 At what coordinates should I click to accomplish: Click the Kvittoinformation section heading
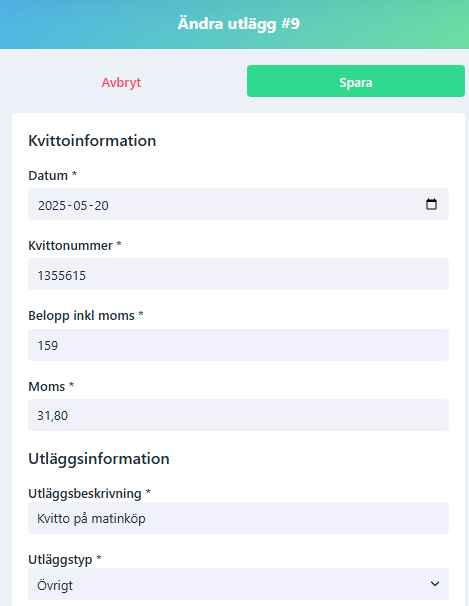(92, 141)
